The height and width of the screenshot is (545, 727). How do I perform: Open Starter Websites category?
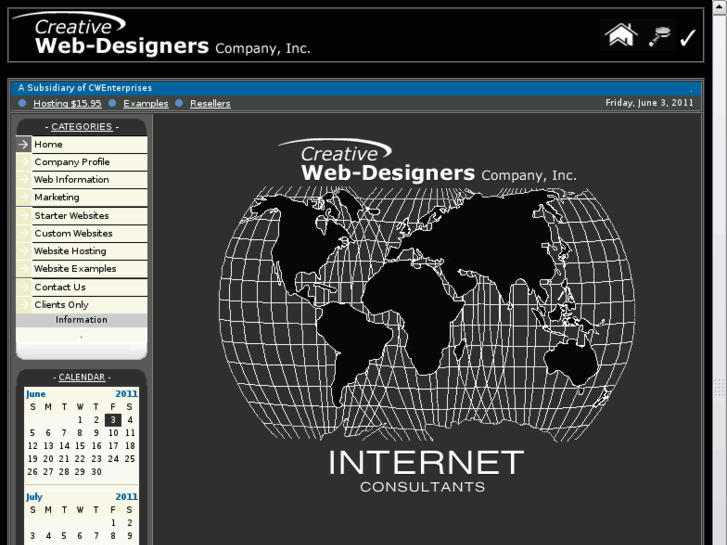[71, 216]
